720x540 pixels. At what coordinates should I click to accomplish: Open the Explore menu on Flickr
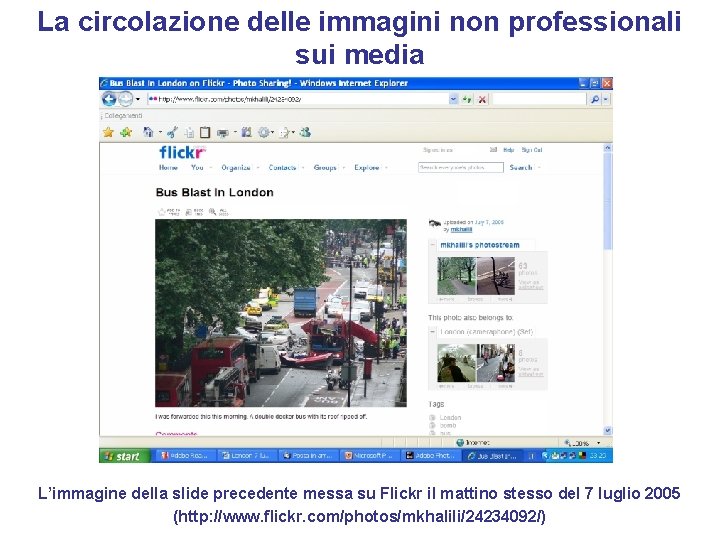coord(366,168)
